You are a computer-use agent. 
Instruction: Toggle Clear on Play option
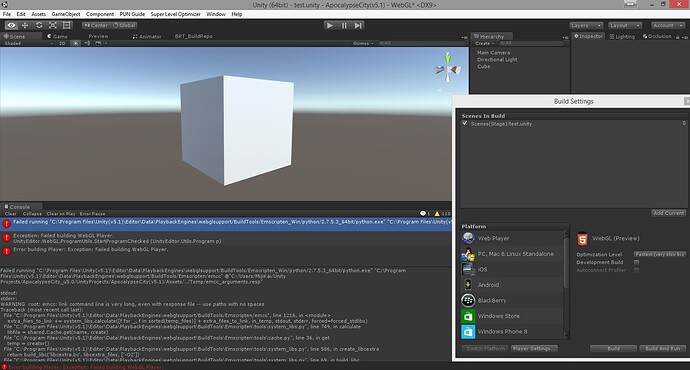[x=61, y=214]
